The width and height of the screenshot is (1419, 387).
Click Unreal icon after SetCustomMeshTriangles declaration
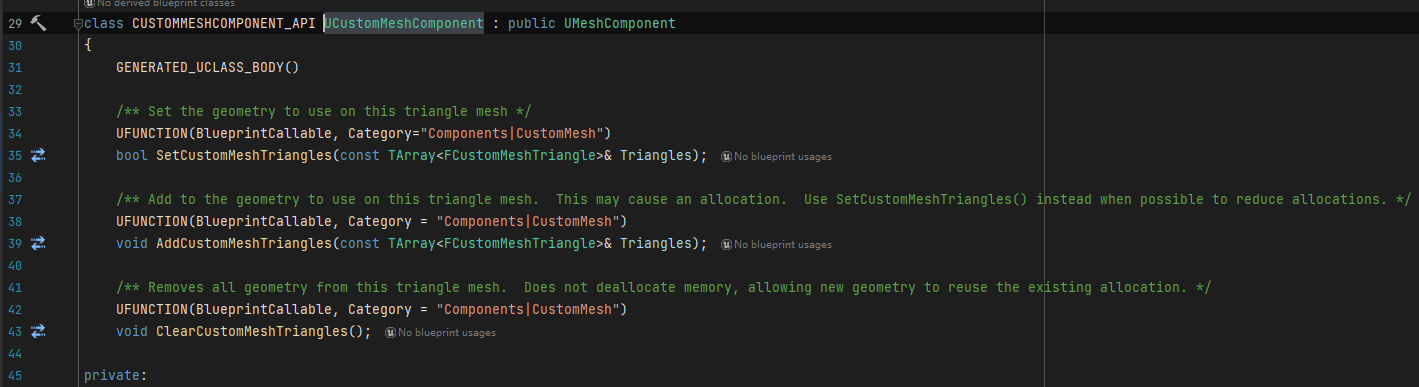[727, 156]
